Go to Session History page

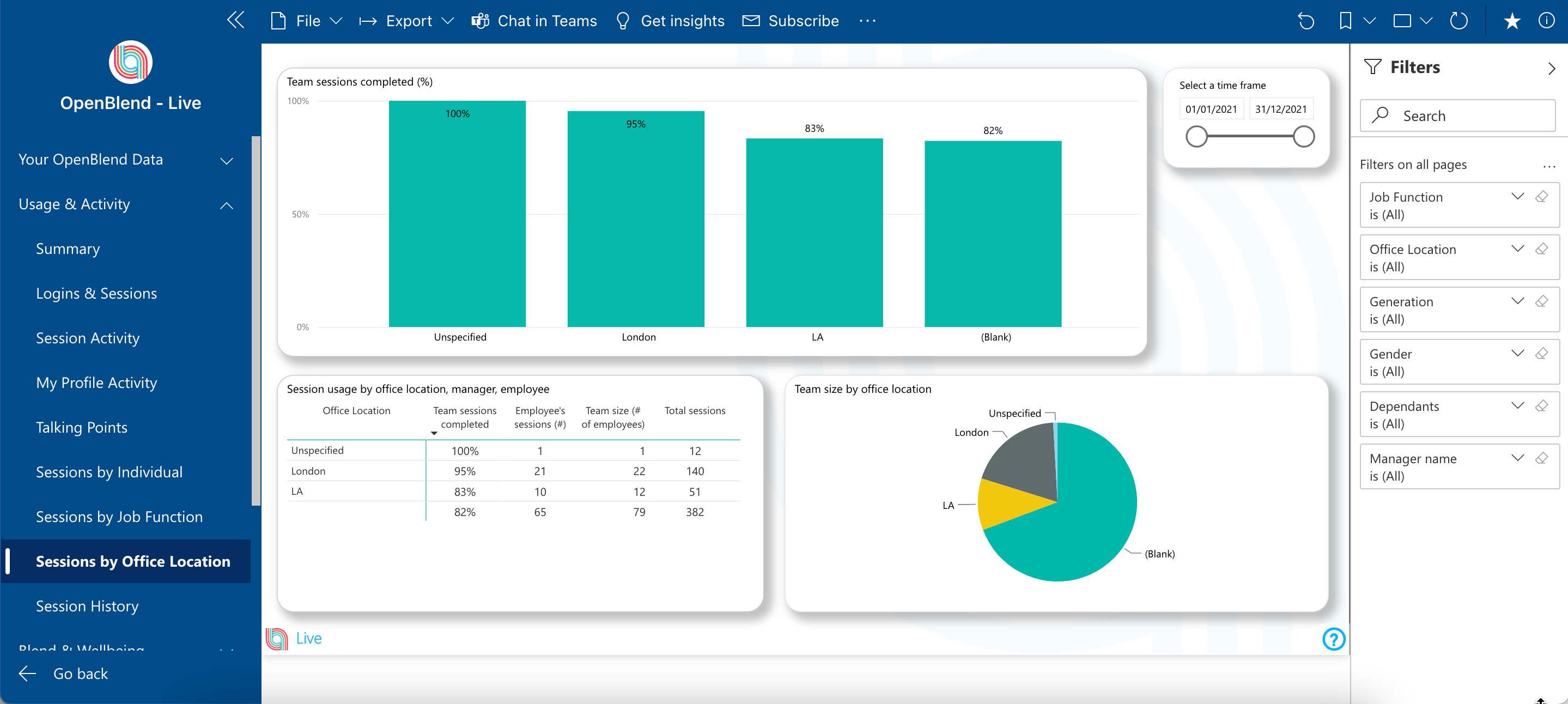(x=87, y=606)
